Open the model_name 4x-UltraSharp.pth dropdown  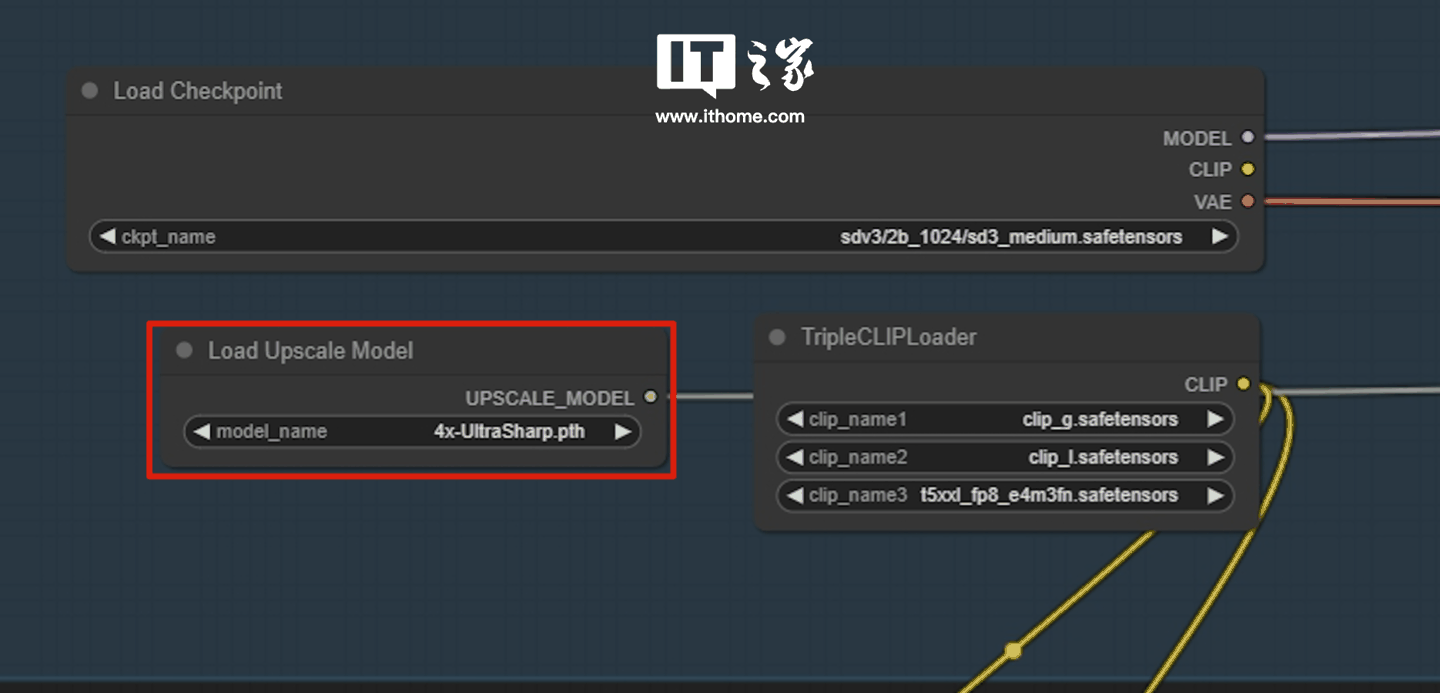point(412,432)
